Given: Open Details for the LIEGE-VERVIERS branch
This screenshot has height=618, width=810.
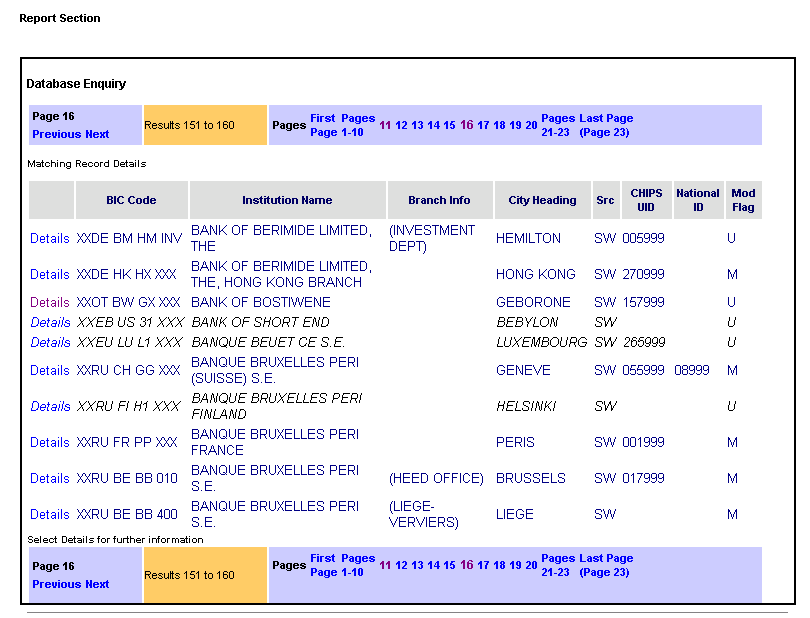Looking at the screenshot, I should coord(49,514).
